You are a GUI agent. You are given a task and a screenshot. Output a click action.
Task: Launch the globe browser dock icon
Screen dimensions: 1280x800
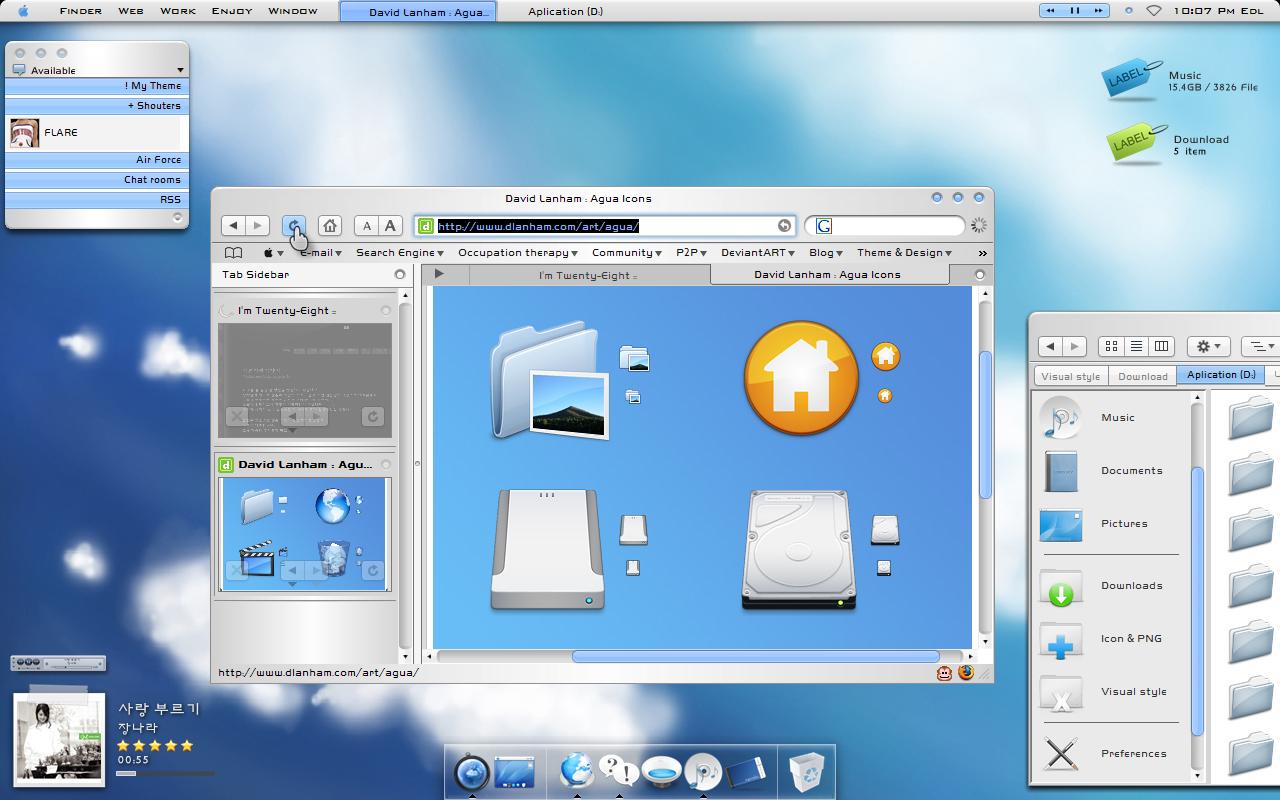576,771
